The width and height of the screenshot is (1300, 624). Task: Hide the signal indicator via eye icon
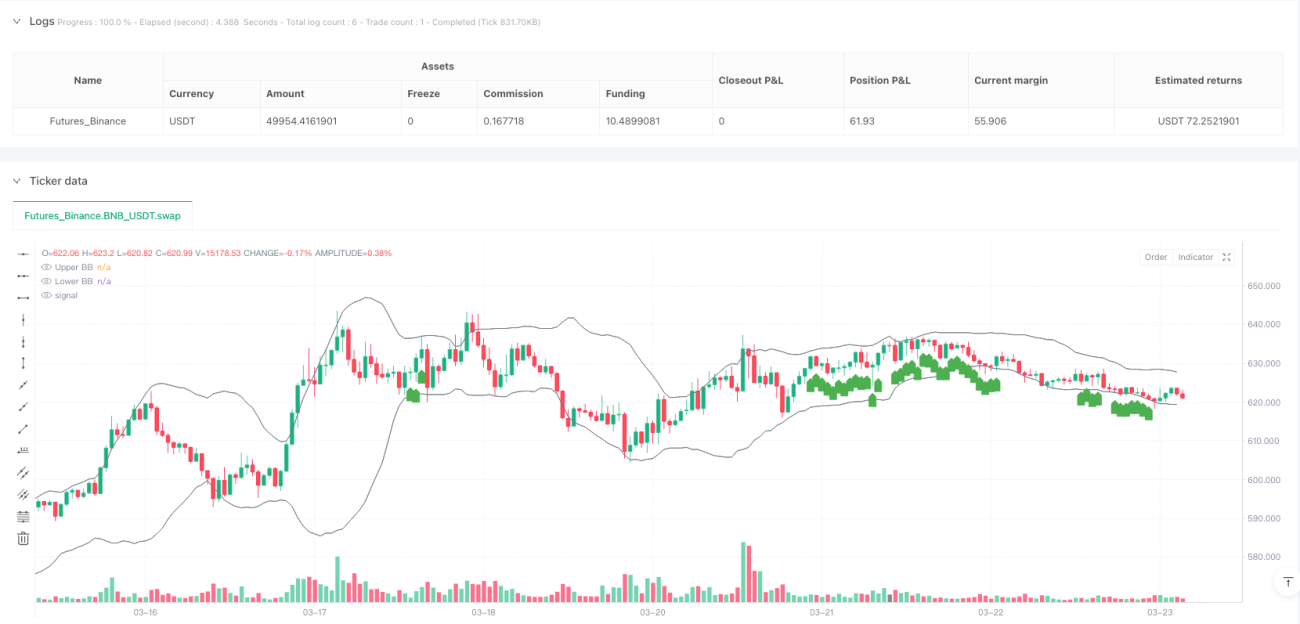(46, 295)
